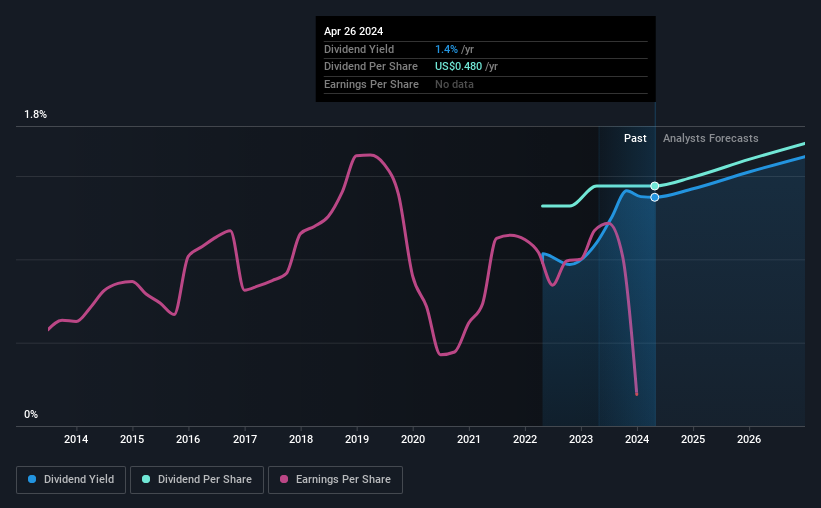The width and height of the screenshot is (821, 508).
Task: Click the blue Dividend Yield legend dot
Action: tap(32, 479)
